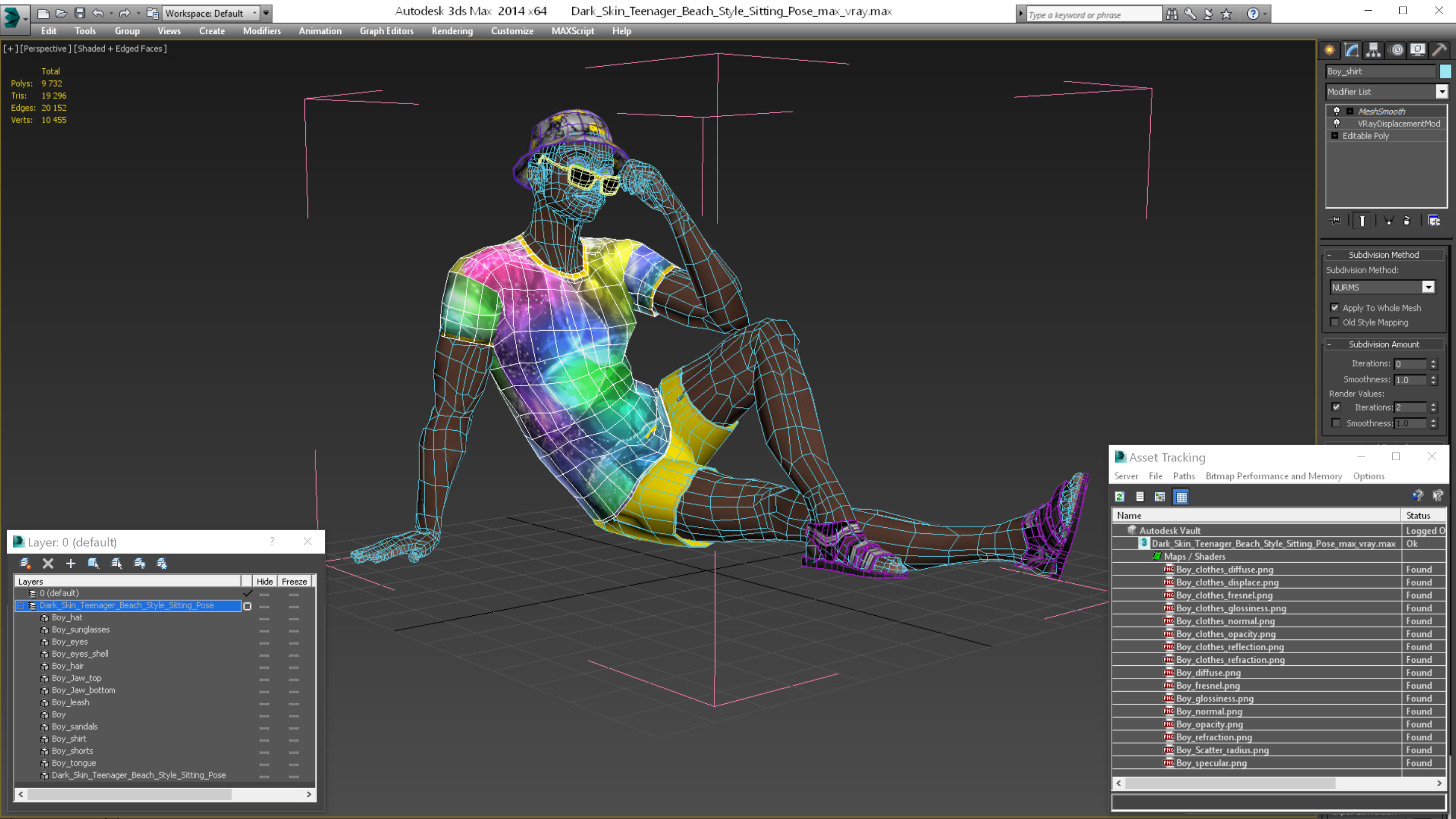Enable Render Values Smoothness checkbox

(1336, 423)
